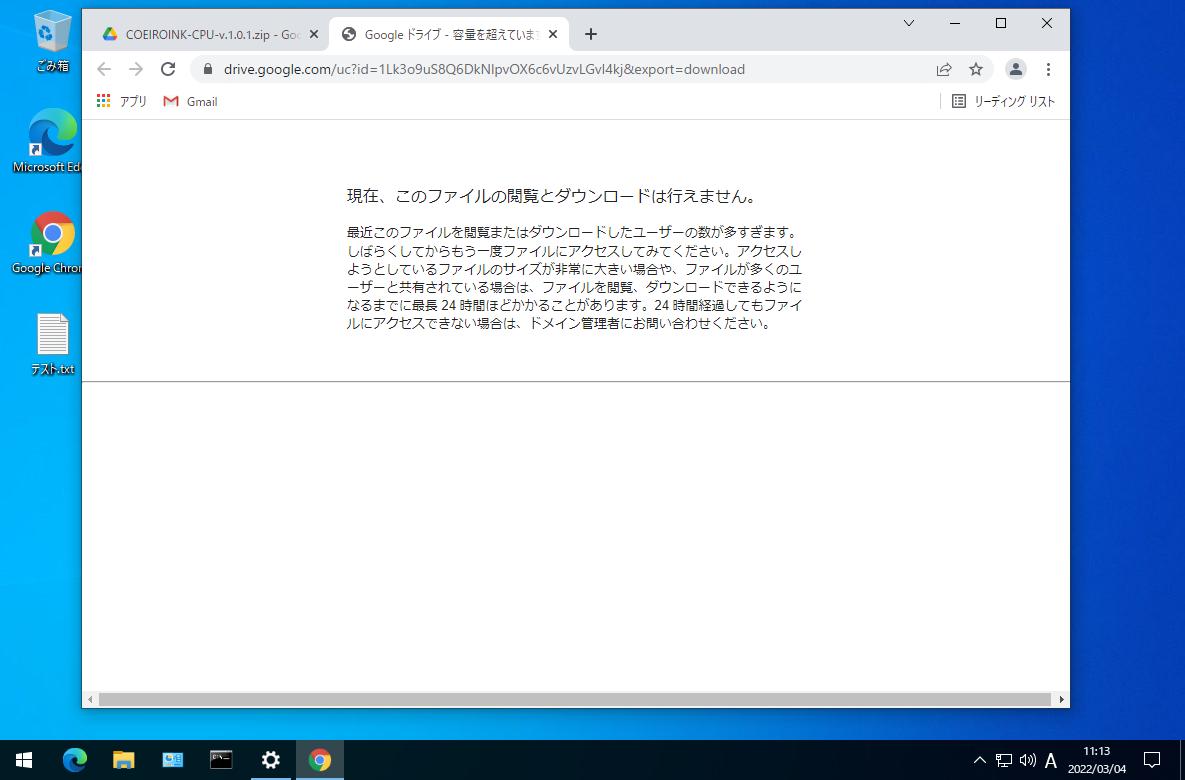This screenshot has height=780, width=1185.
Task: Open the blue monitor app taskbar icon
Action: (172, 760)
